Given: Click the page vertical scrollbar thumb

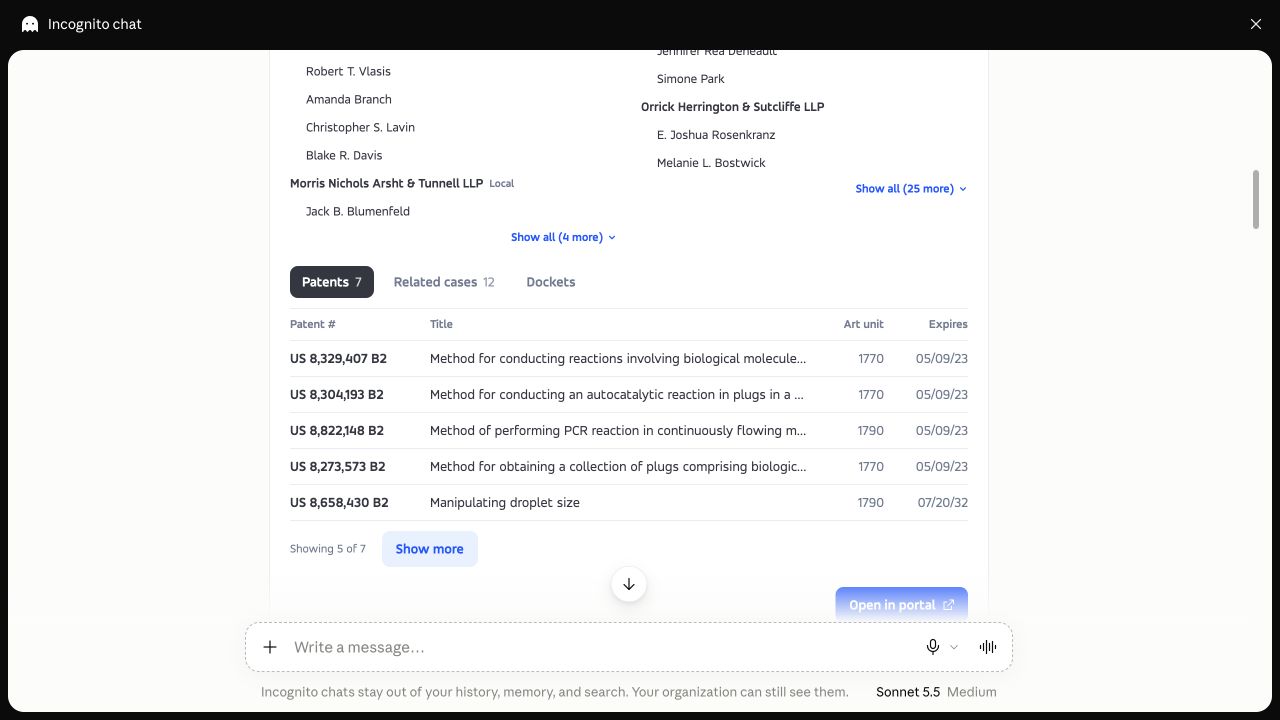Looking at the screenshot, I should [1255, 199].
